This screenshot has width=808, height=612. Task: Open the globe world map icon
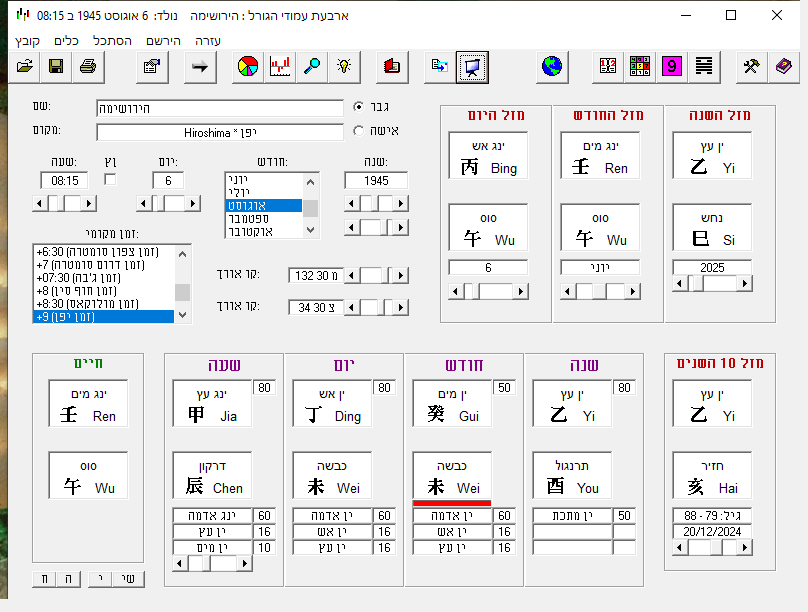point(552,66)
